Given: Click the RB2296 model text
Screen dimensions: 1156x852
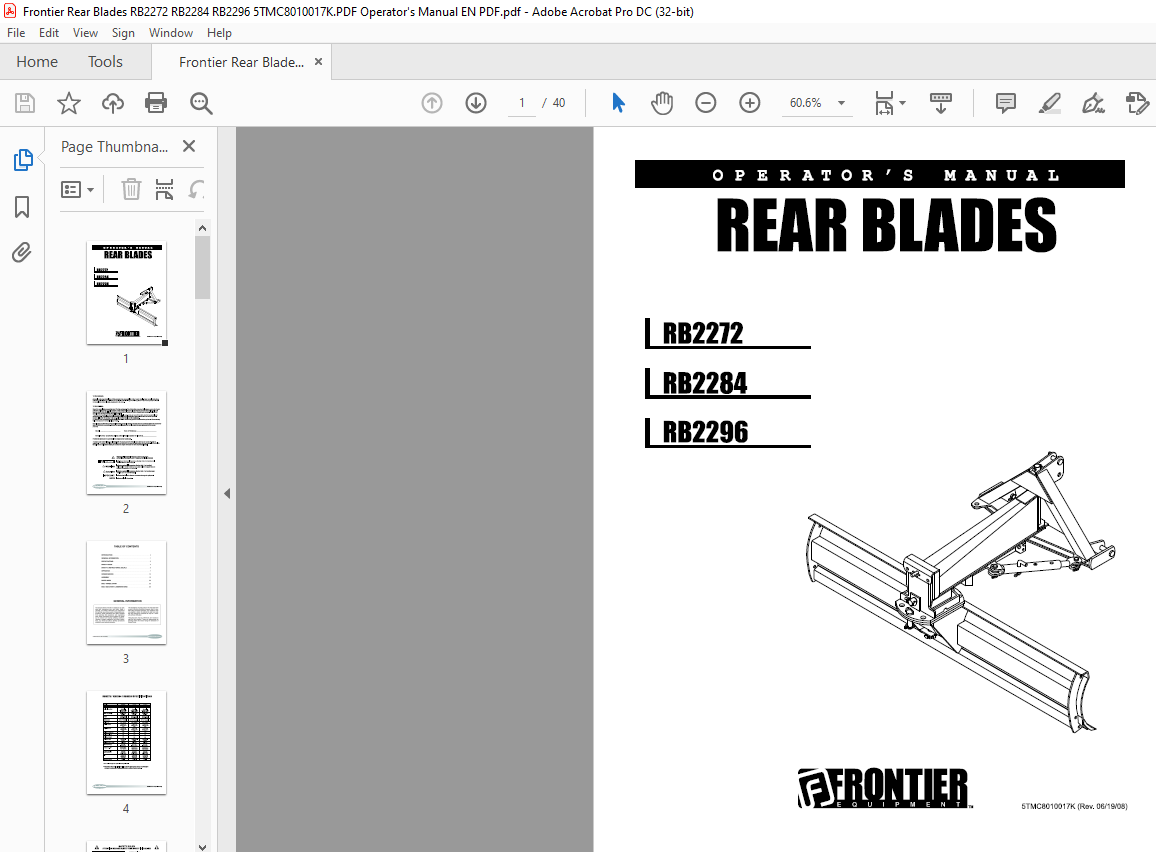Looking at the screenshot, I should (x=706, y=432).
